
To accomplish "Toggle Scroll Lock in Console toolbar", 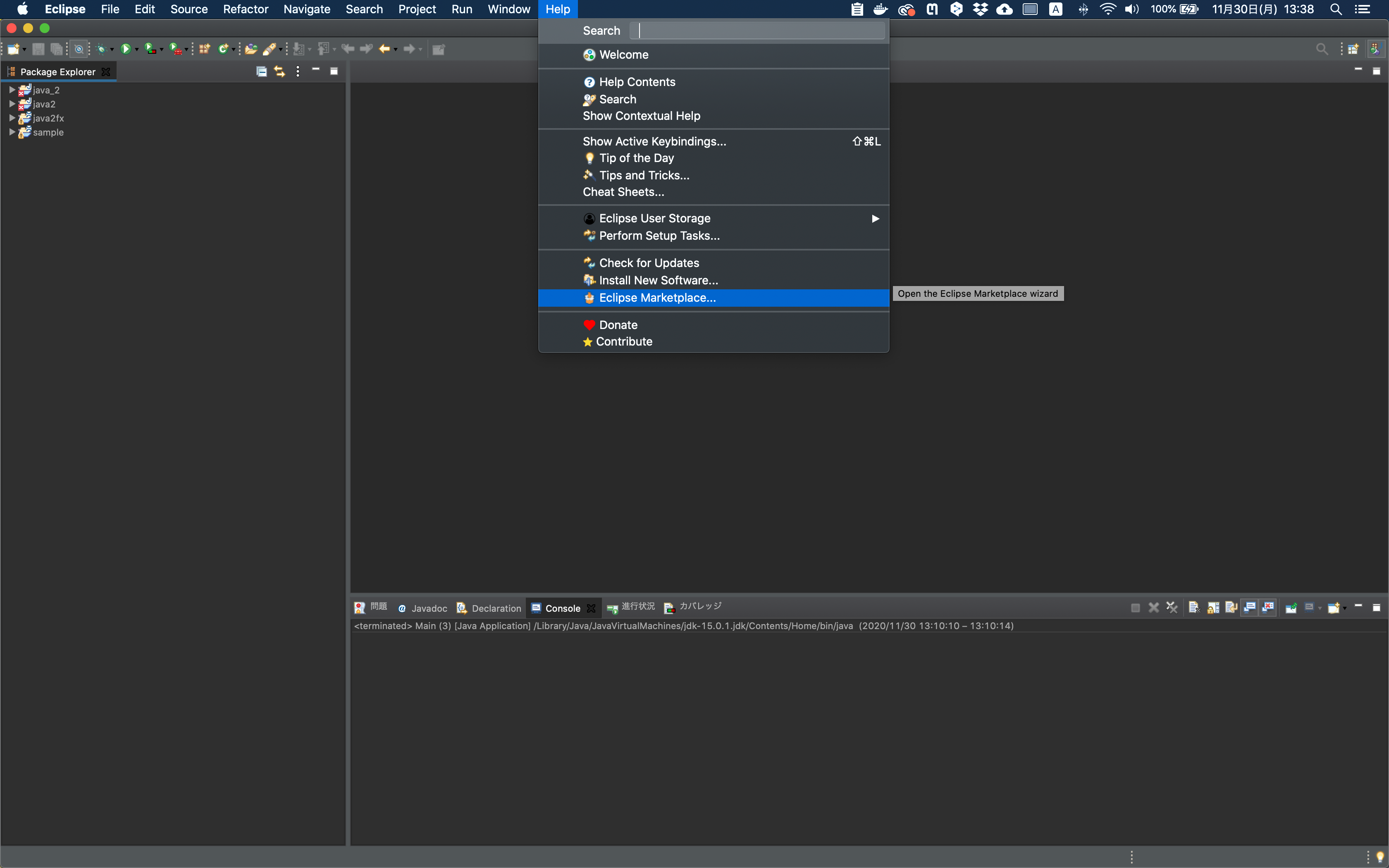I will pos(1213,607).
